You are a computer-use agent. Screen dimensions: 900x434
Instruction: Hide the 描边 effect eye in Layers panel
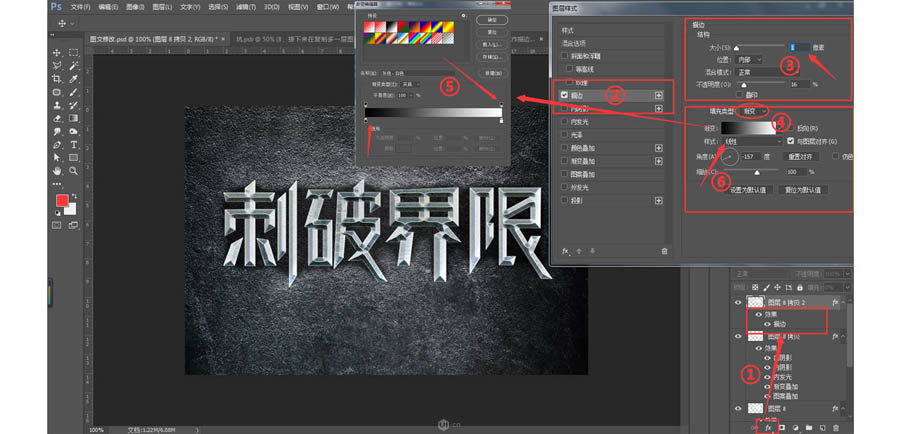coord(767,324)
